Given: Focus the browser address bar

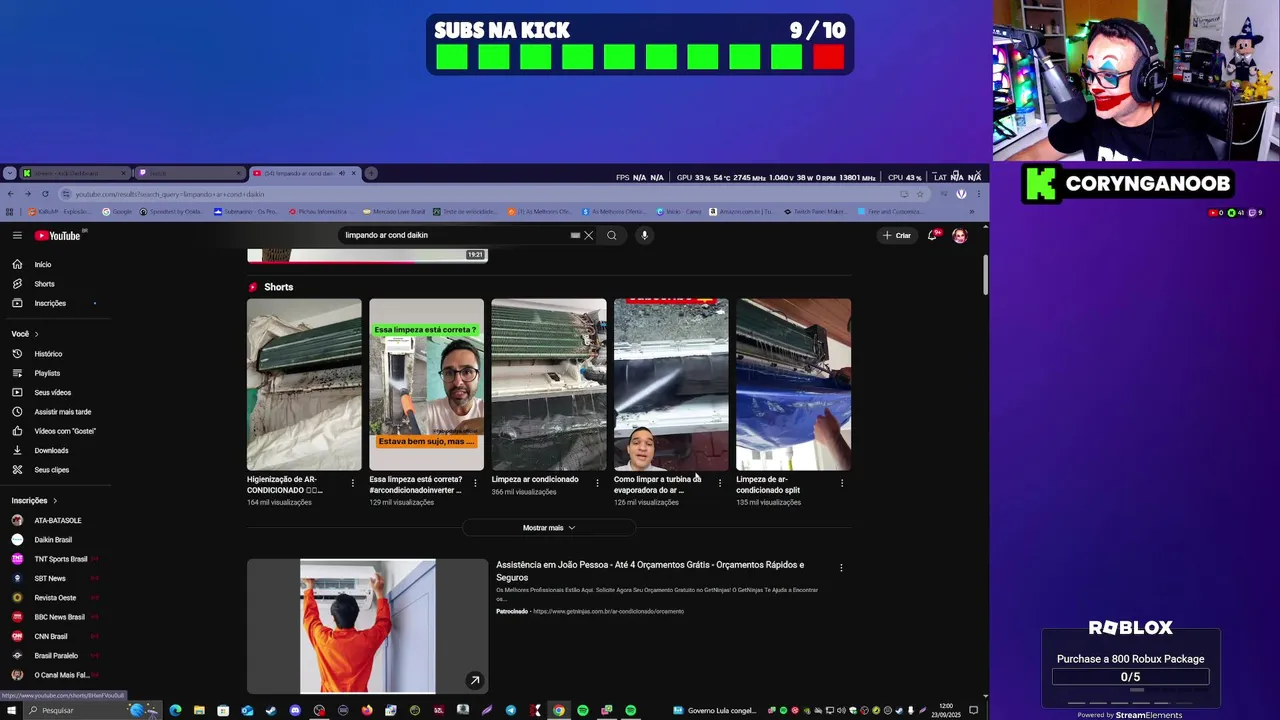Looking at the screenshot, I should (x=480, y=194).
